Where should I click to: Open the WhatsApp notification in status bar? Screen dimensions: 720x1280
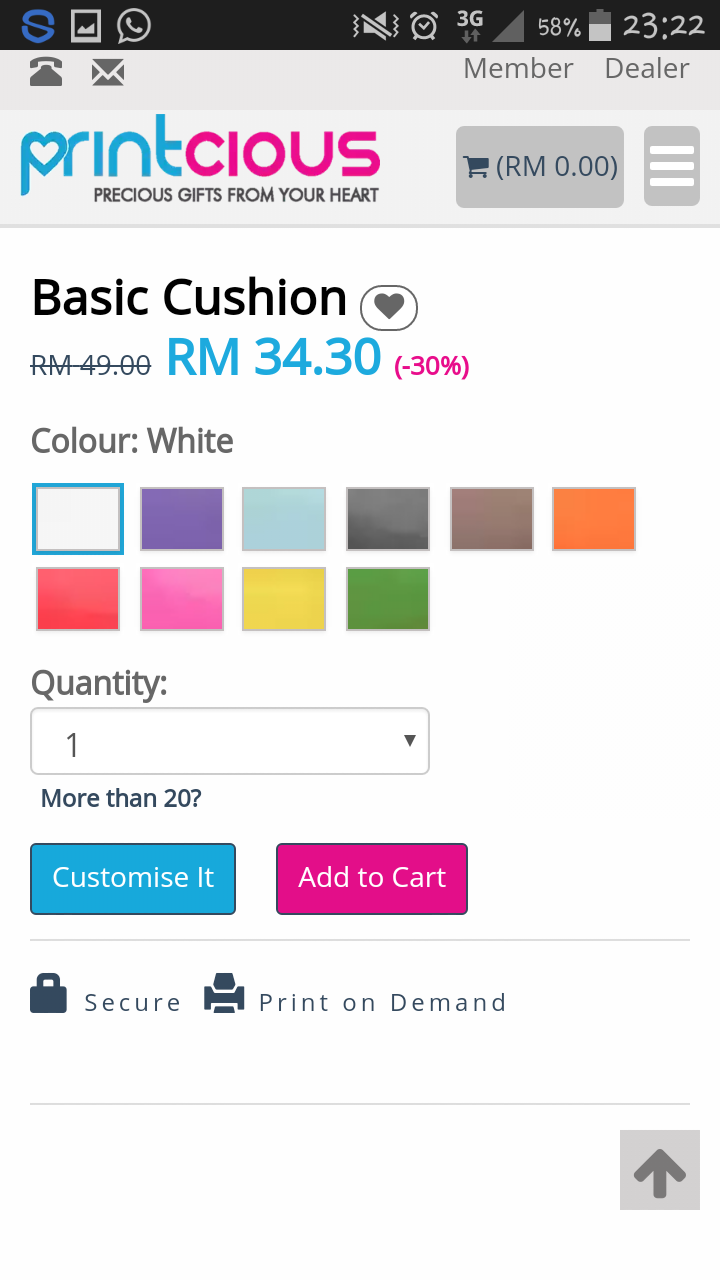134,26
